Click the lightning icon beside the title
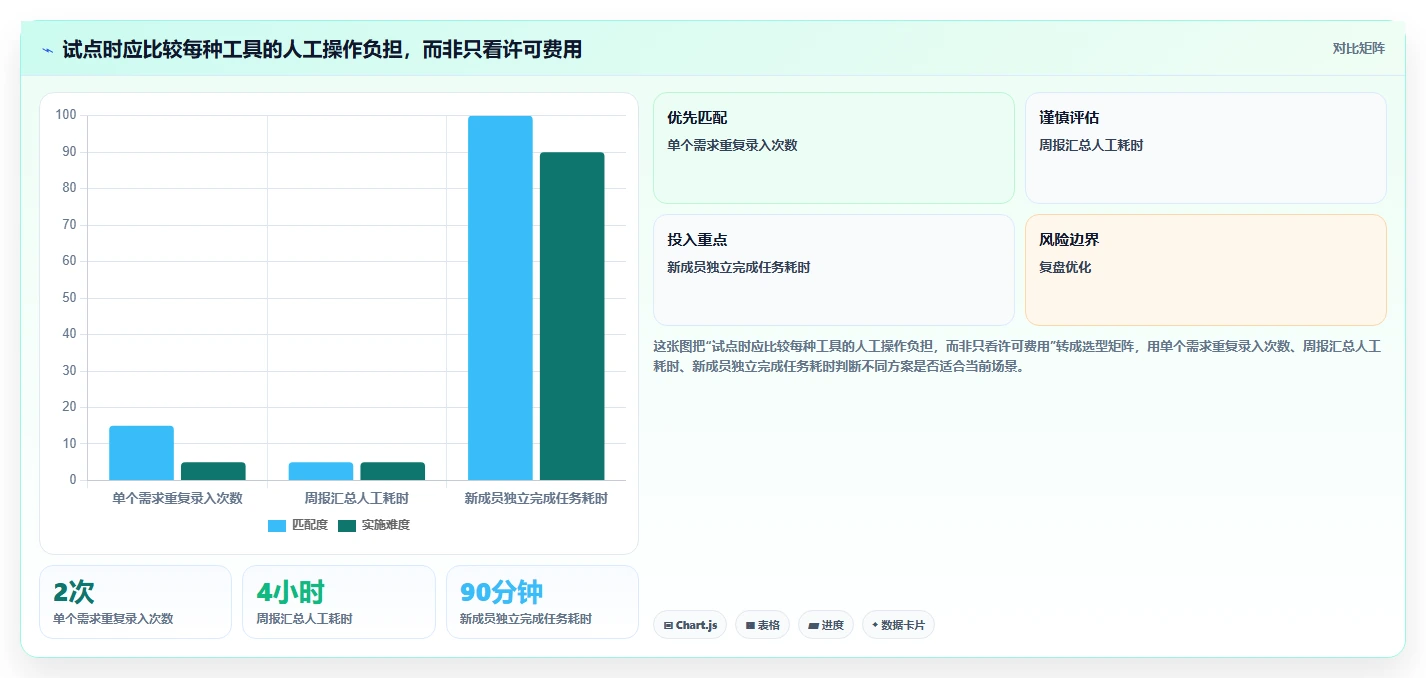The image size is (1426, 678). tap(47, 50)
